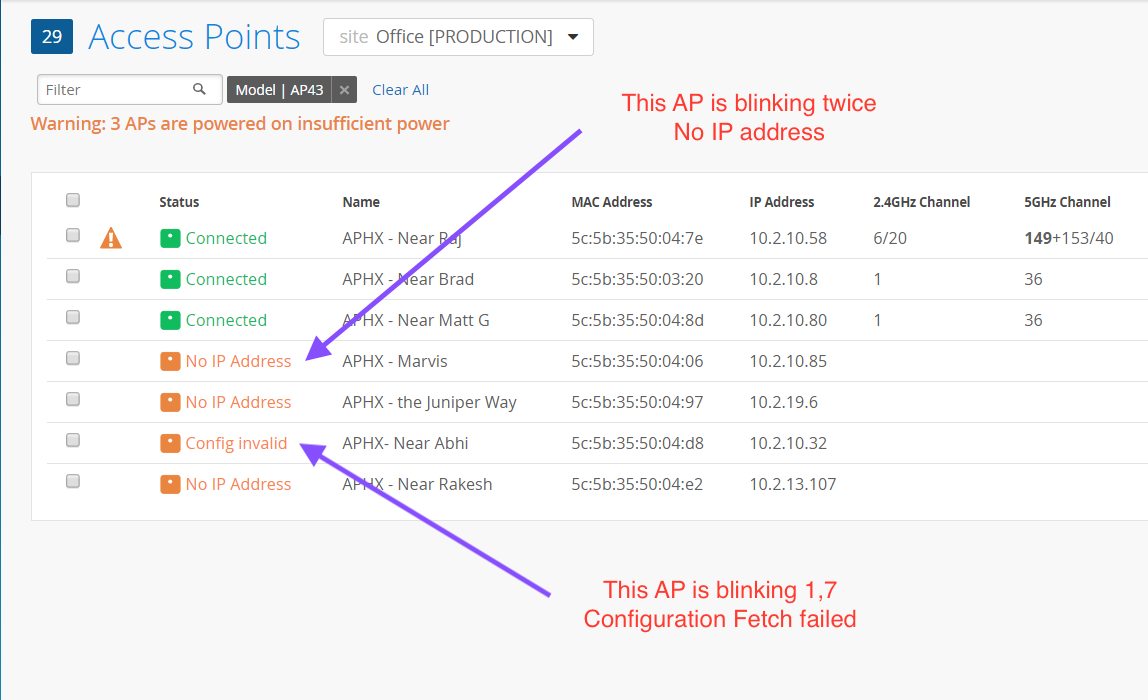This screenshot has height=700, width=1148.
Task: Click orange status icon for Near Abhi
Action: (170, 443)
